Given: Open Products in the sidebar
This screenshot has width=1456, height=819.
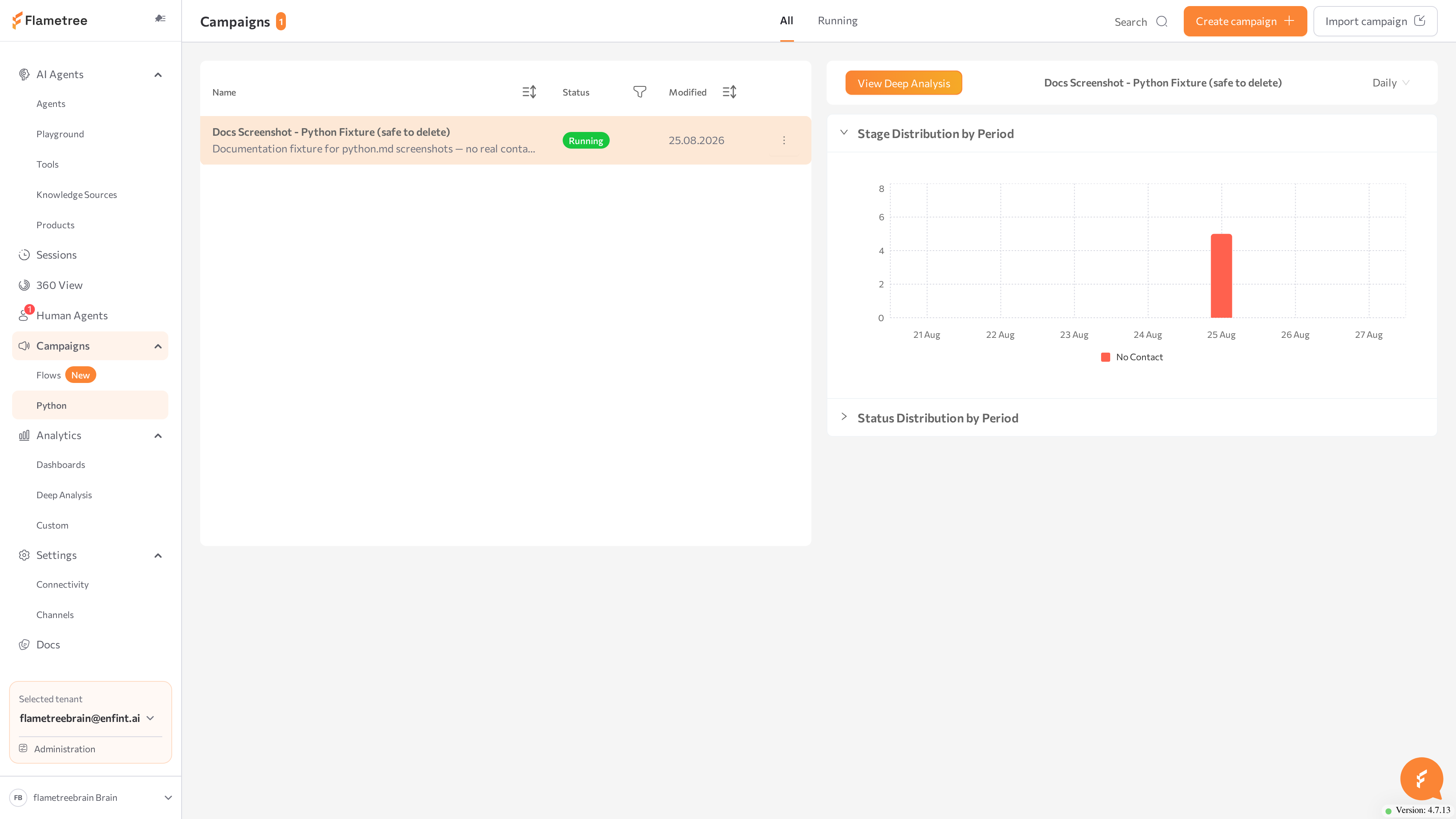Looking at the screenshot, I should pyautogui.click(x=55, y=225).
